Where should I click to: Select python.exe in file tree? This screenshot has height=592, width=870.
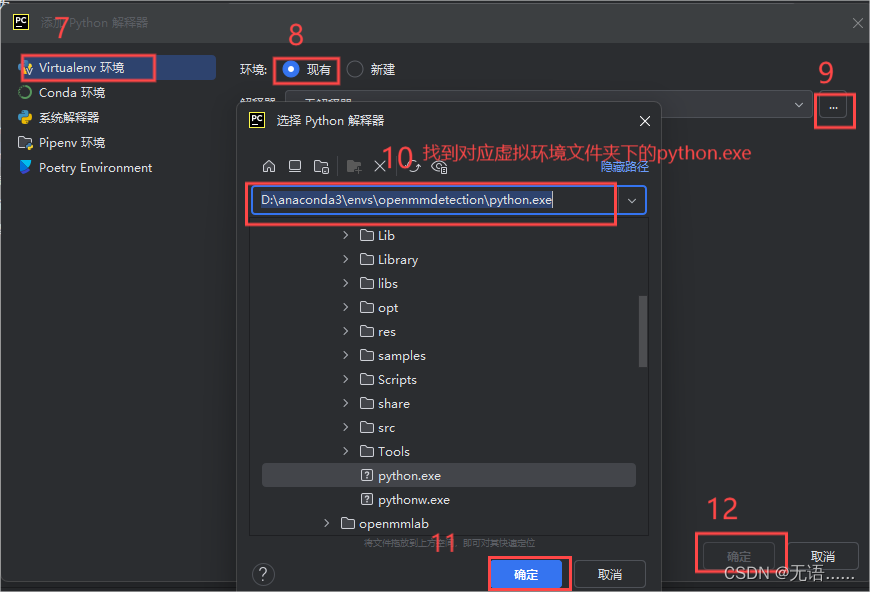[x=449, y=475]
